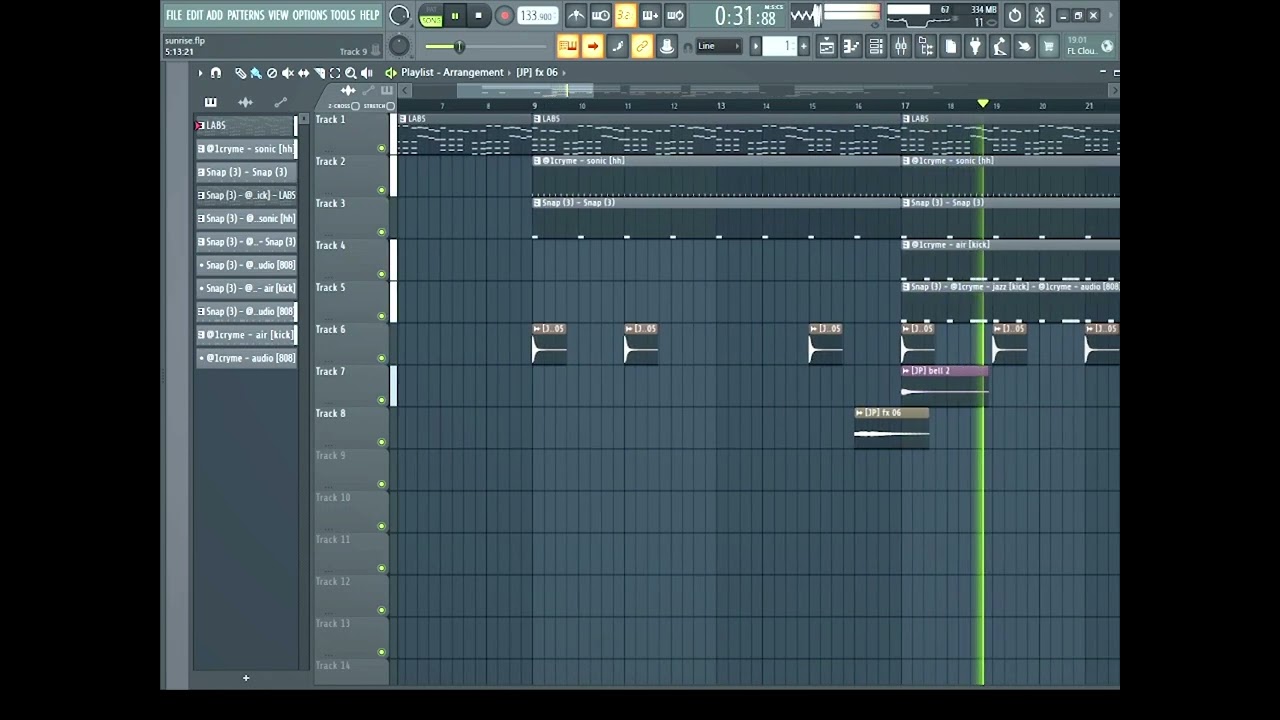
Task: Show the piano keys pattern clips picker
Action: (210, 102)
